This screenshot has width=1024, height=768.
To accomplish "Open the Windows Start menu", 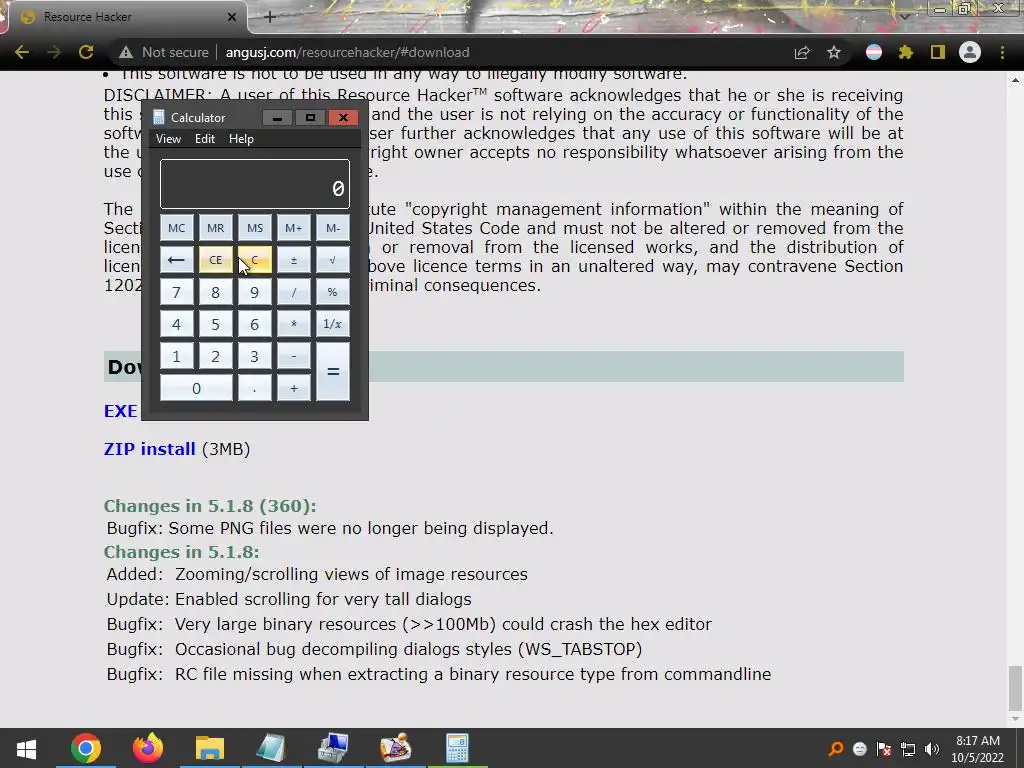I will click(26, 748).
